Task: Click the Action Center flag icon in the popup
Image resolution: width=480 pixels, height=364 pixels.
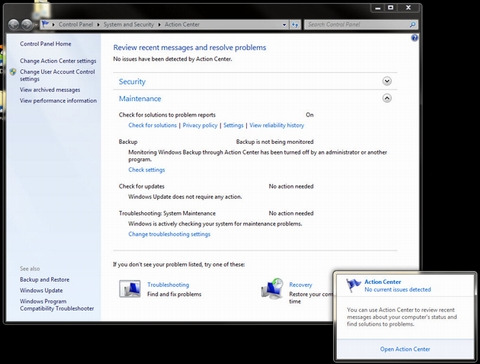Action: point(353,285)
